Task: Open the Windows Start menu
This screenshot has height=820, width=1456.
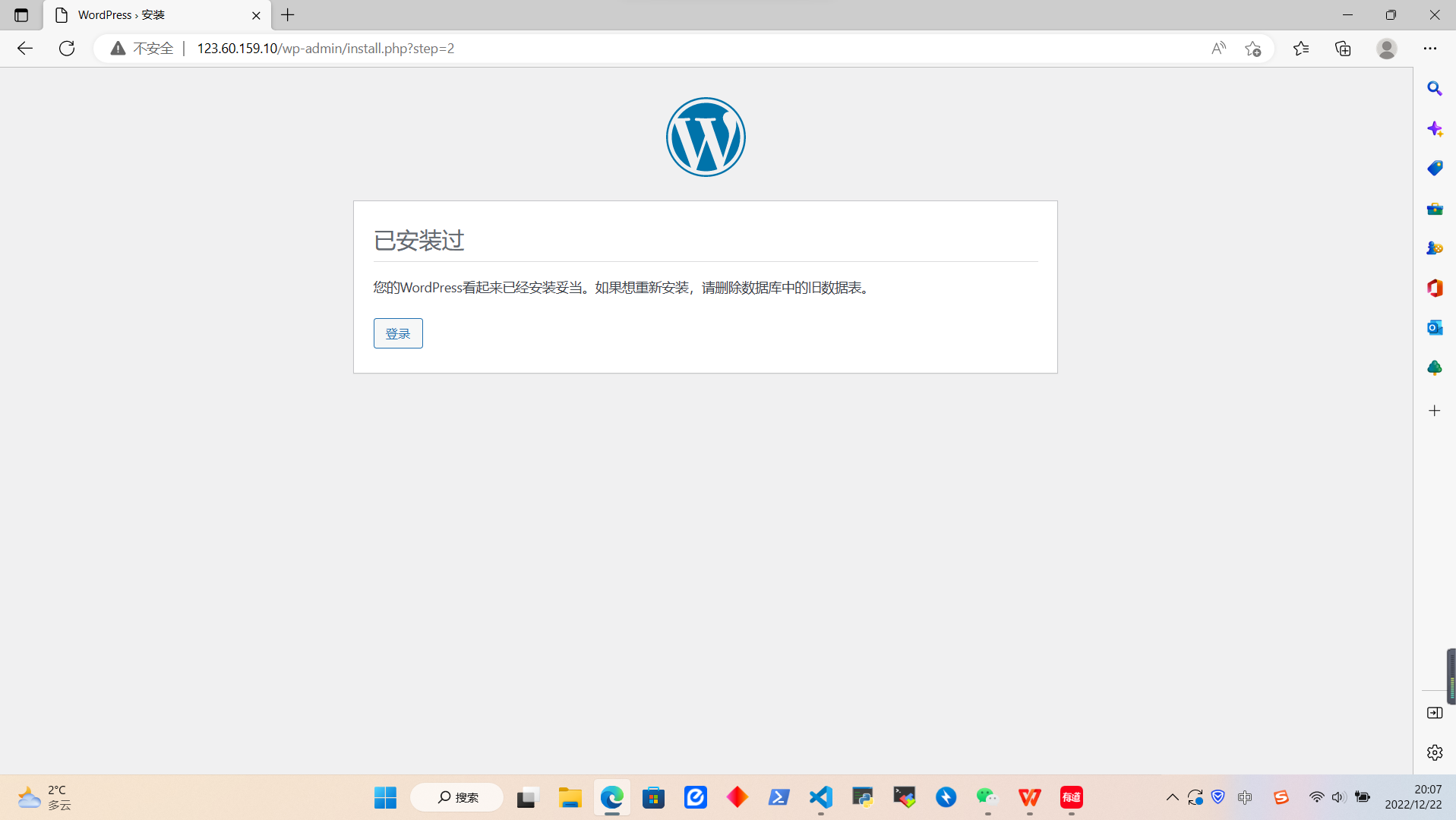Action: pyautogui.click(x=385, y=797)
